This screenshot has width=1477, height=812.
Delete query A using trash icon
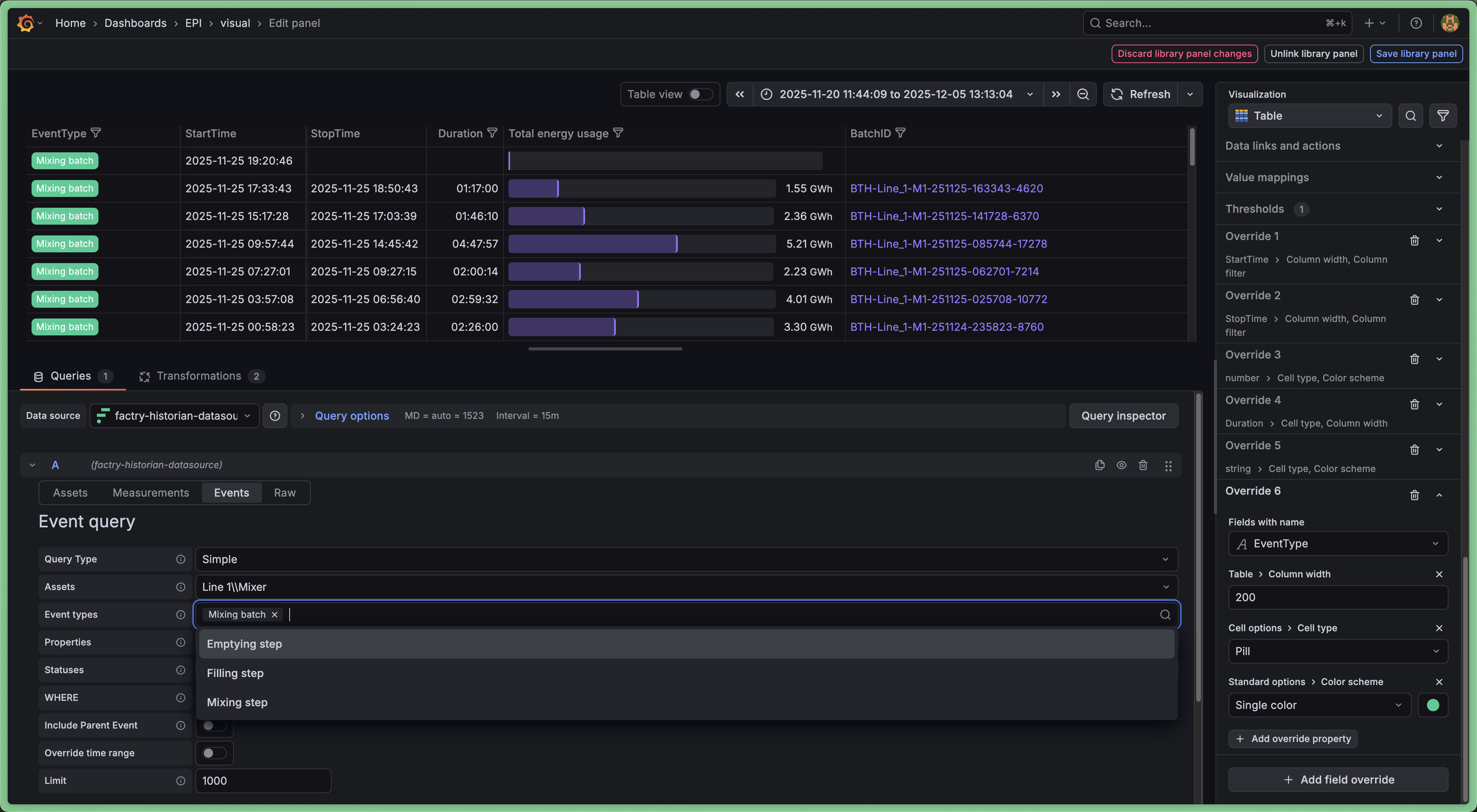click(1143, 465)
